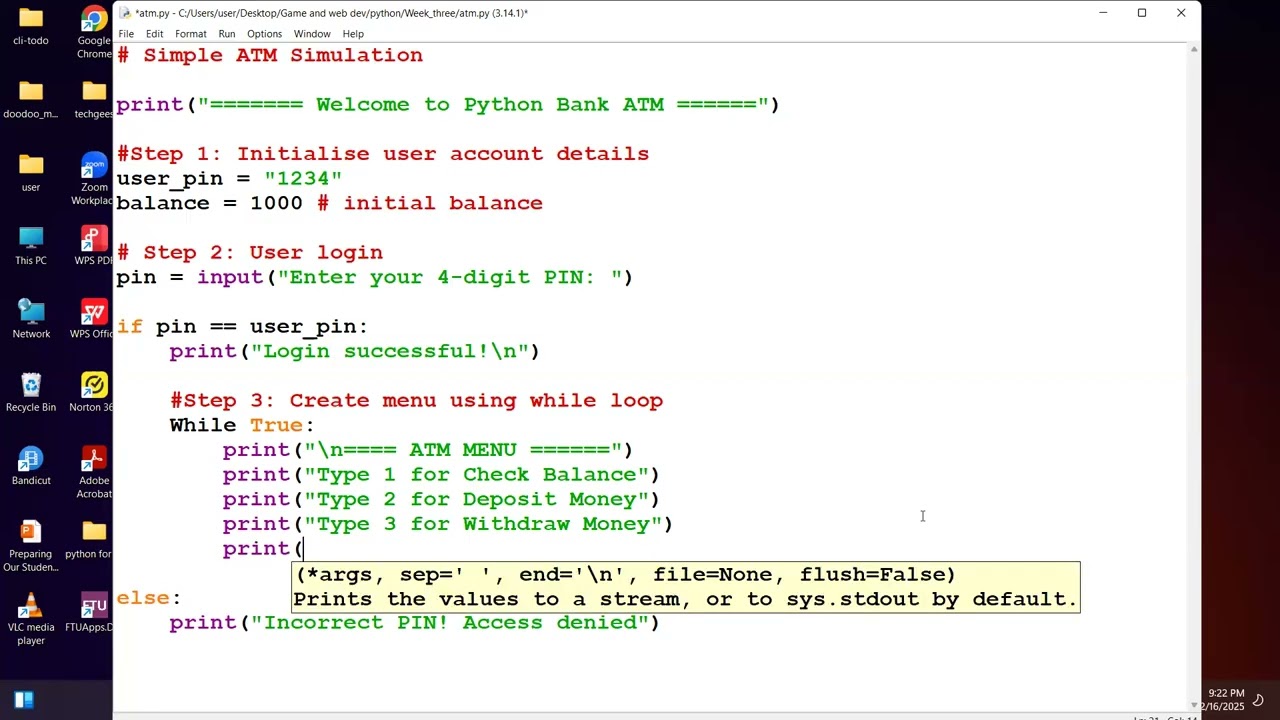Close the atm.py editor window
Image resolution: width=1280 pixels, height=720 pixels.
pos(1181,13)
